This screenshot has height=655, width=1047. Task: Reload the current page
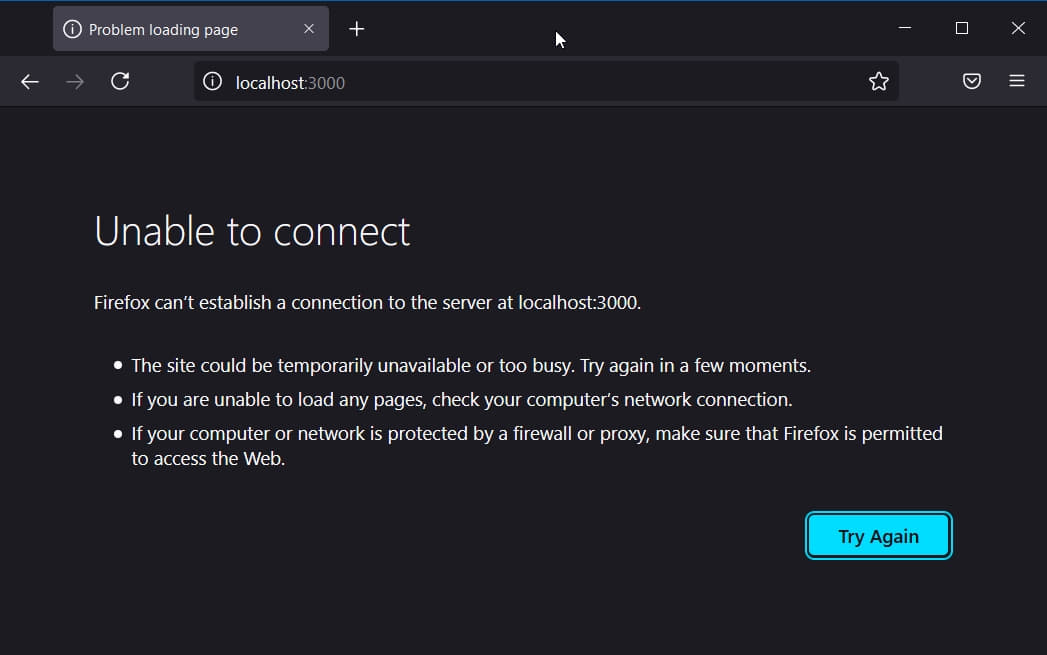coord(120,81)
